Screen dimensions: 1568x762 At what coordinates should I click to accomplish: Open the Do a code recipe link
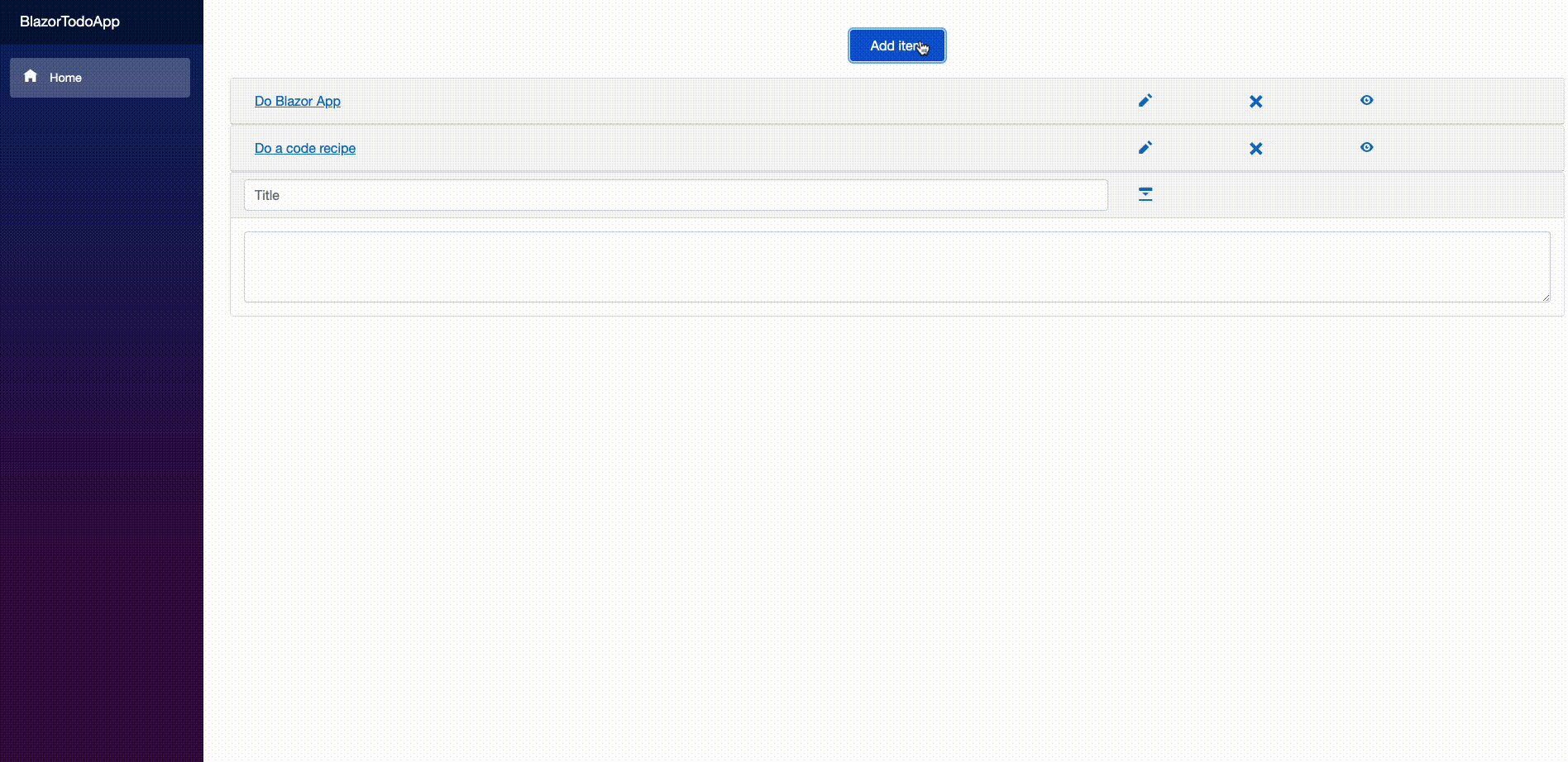(305, 148)
